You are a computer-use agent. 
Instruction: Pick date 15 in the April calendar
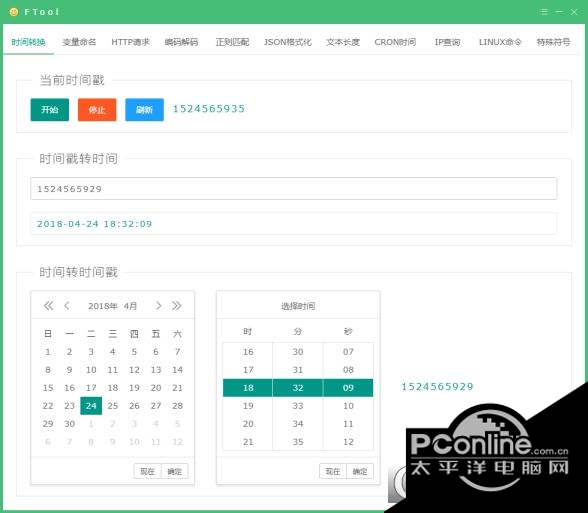[48, 388]
